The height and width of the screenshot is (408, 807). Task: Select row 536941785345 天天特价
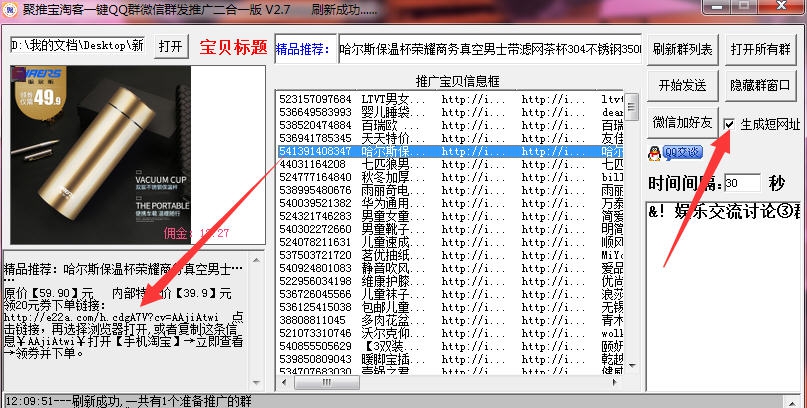pos(450,138)
